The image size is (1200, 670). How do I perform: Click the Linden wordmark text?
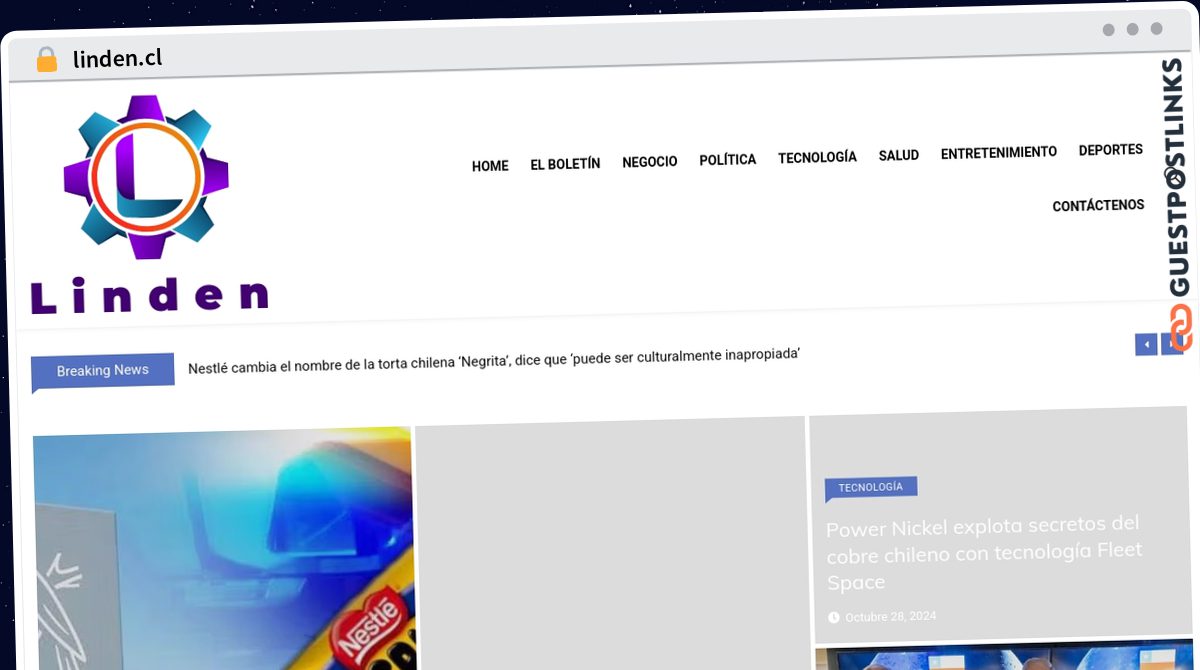[150, 295]
